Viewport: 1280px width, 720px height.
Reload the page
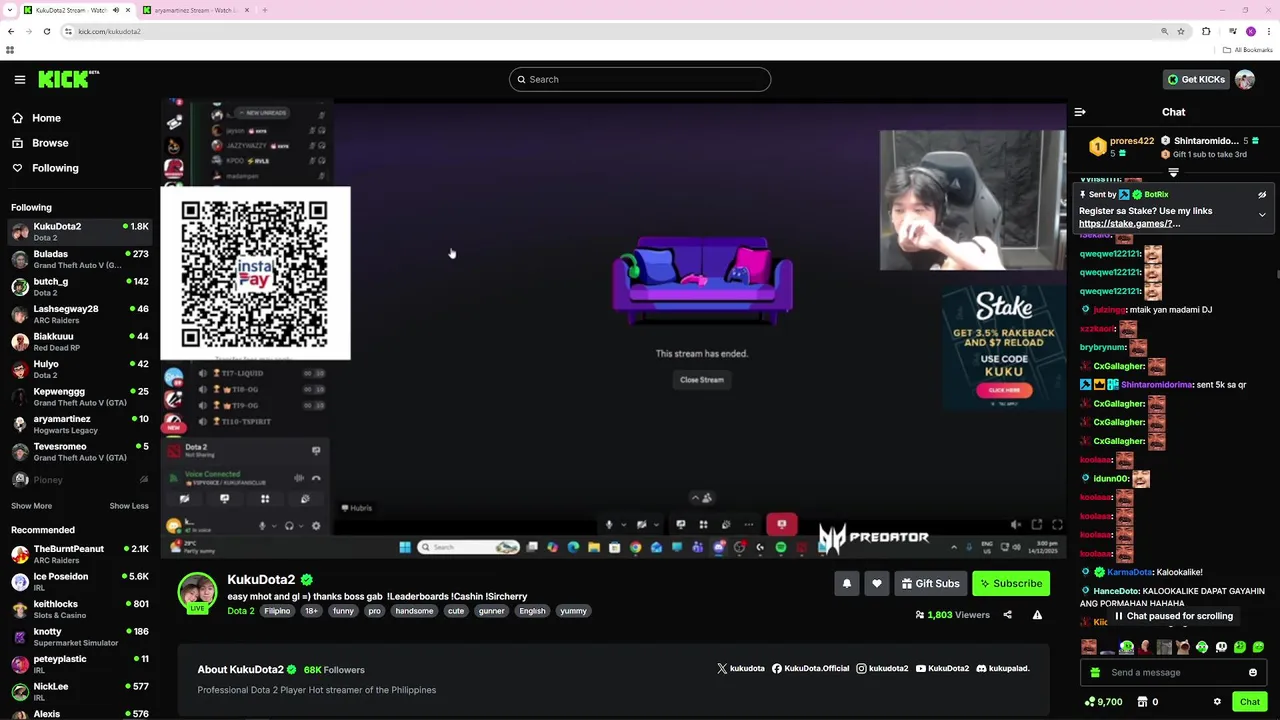pyautogui.click(x=46, y=31)
